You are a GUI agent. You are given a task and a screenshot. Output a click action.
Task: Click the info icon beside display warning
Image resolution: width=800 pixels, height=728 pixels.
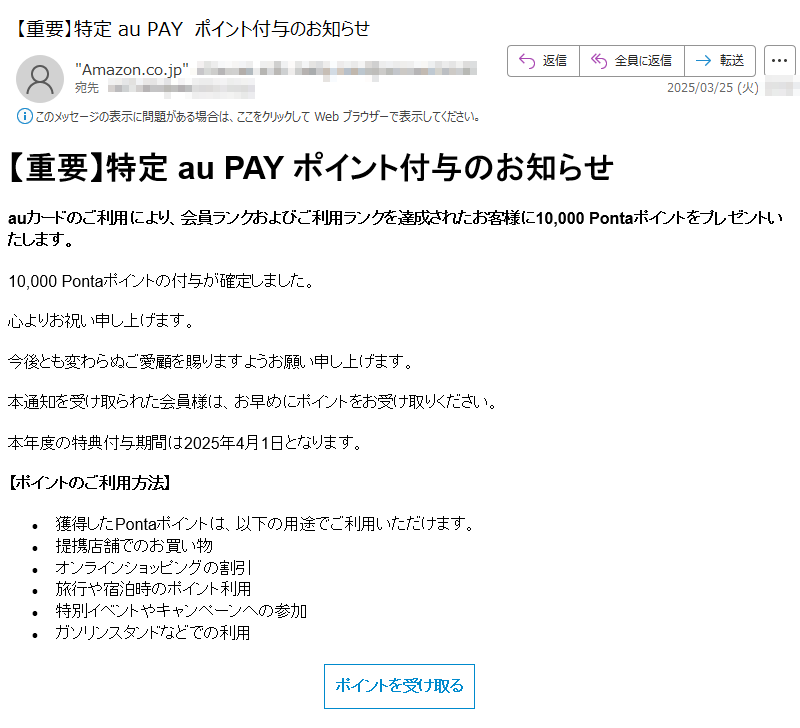point(24,116)
